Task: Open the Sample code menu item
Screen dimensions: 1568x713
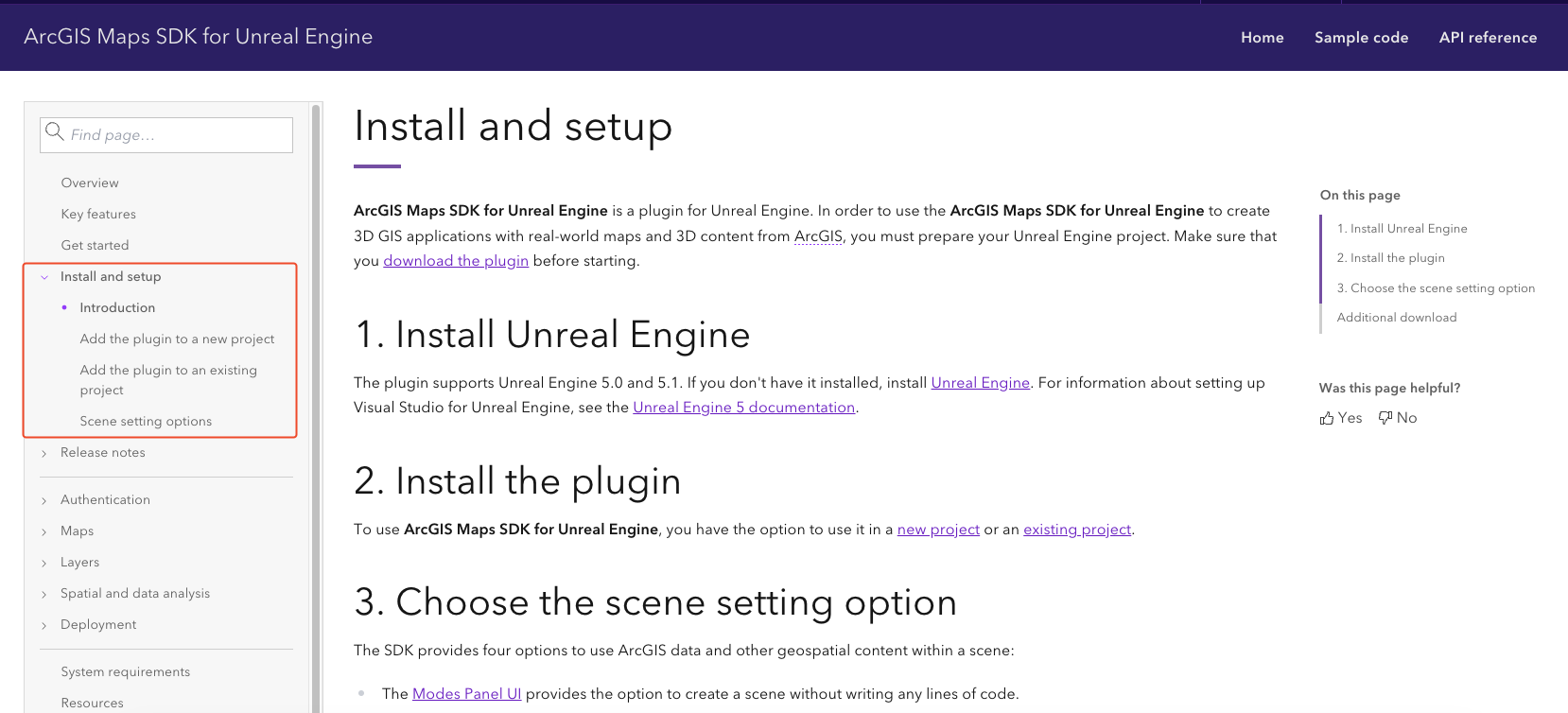Action: click(1361, 38)
